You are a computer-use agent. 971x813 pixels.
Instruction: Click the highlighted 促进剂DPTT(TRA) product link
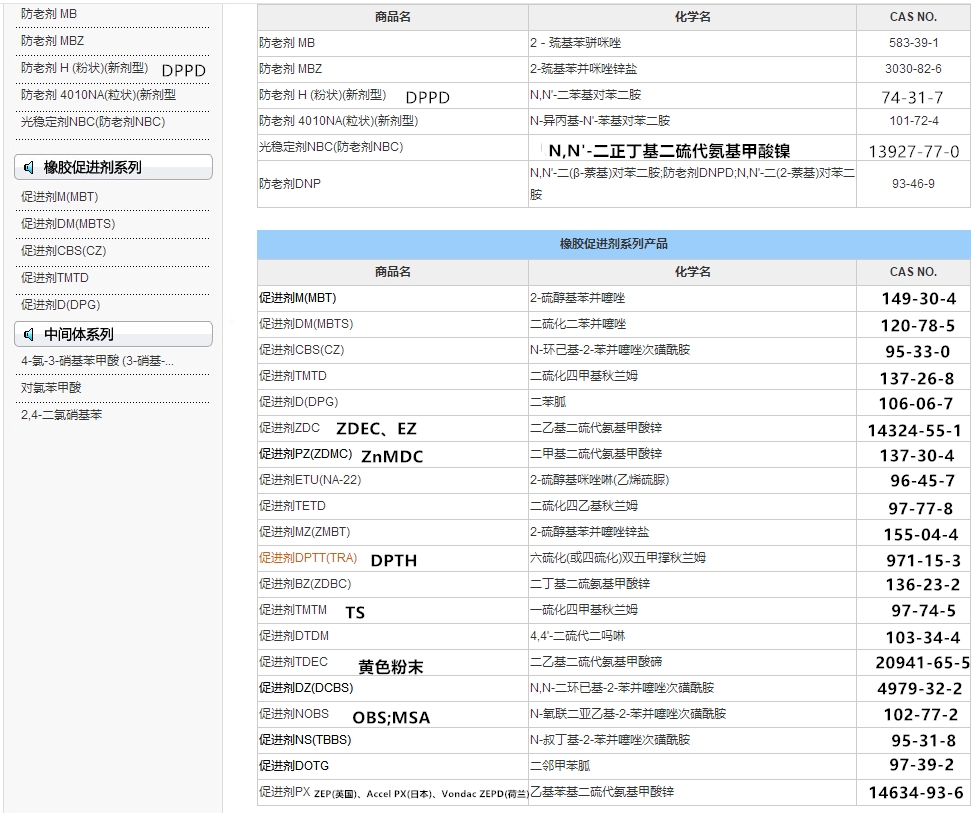pos(307,558)
